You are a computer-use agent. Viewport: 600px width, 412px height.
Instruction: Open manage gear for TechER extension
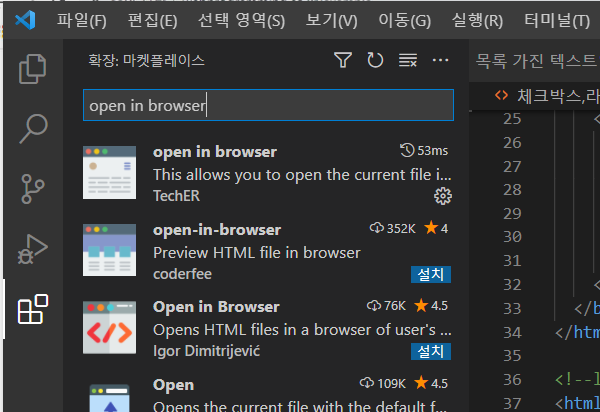(x=443, y=196)
